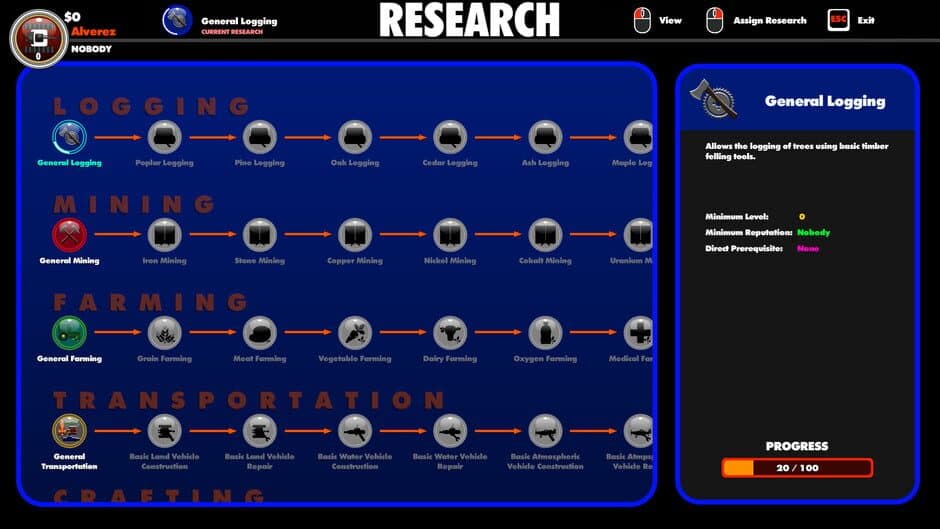The width and height of the screenshot is (940, 529).
Task: Select the General Transportation node icon
Action: coord(70,431)
